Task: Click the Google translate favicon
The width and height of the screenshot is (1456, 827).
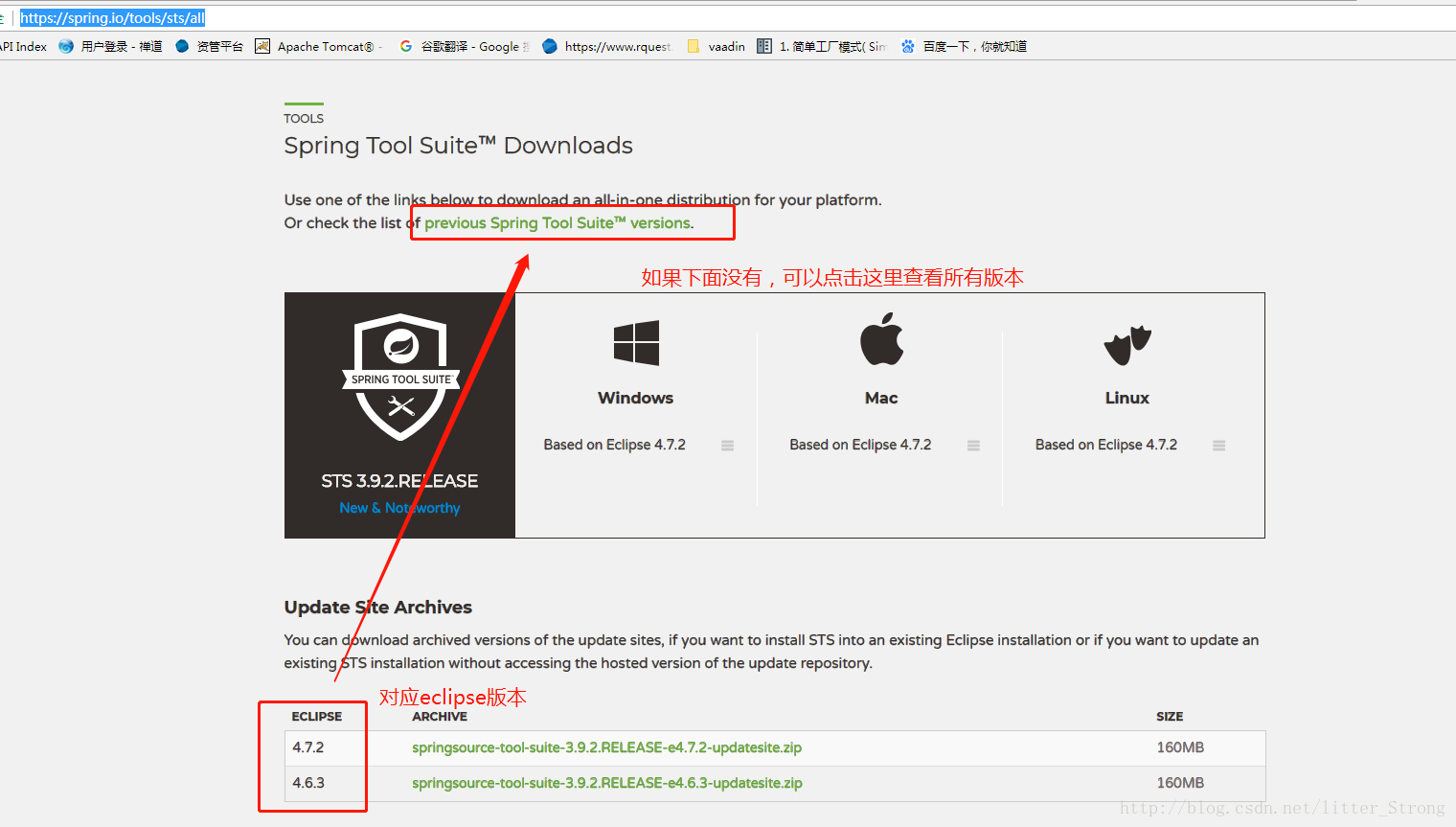Action: [406, 46]
